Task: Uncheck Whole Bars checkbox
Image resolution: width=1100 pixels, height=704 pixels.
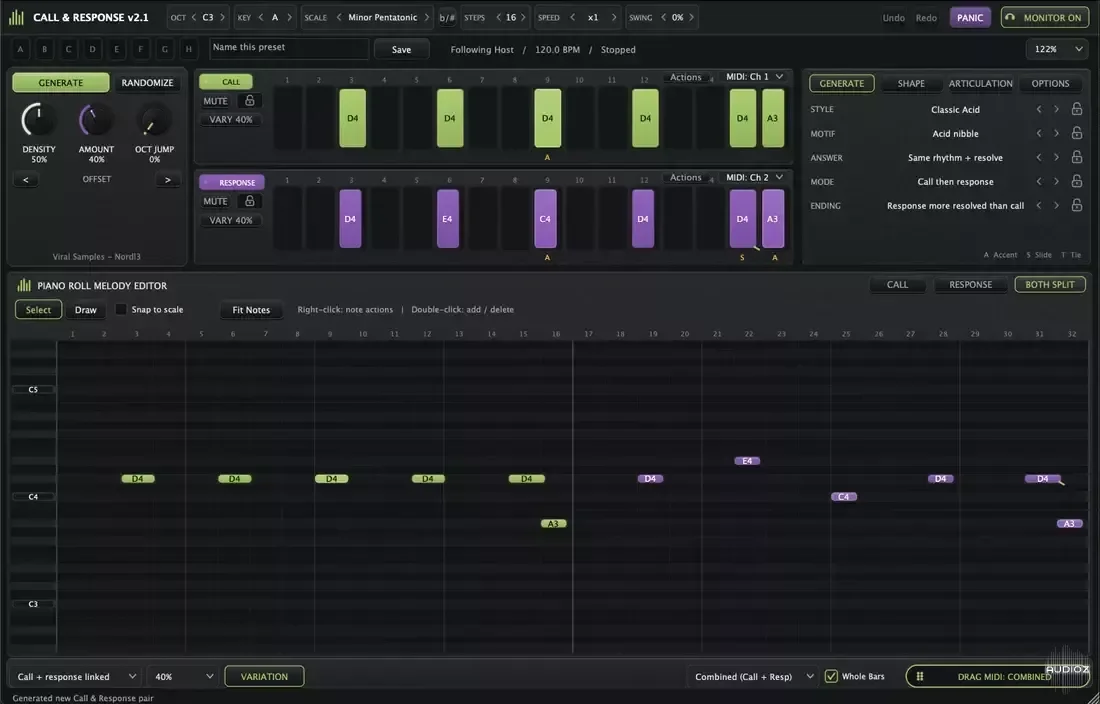Action: click(831, 677)
